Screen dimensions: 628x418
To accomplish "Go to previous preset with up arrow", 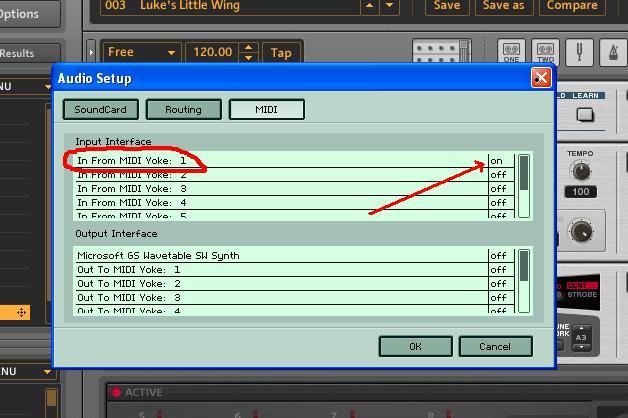I will [x=370, y=6].
